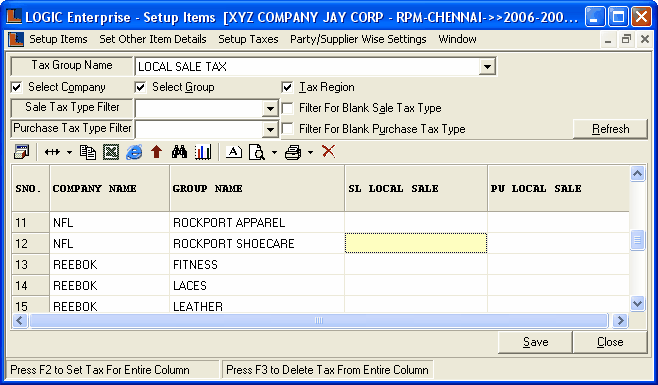Click the COMPANY NAME column header

click(110, 189)
